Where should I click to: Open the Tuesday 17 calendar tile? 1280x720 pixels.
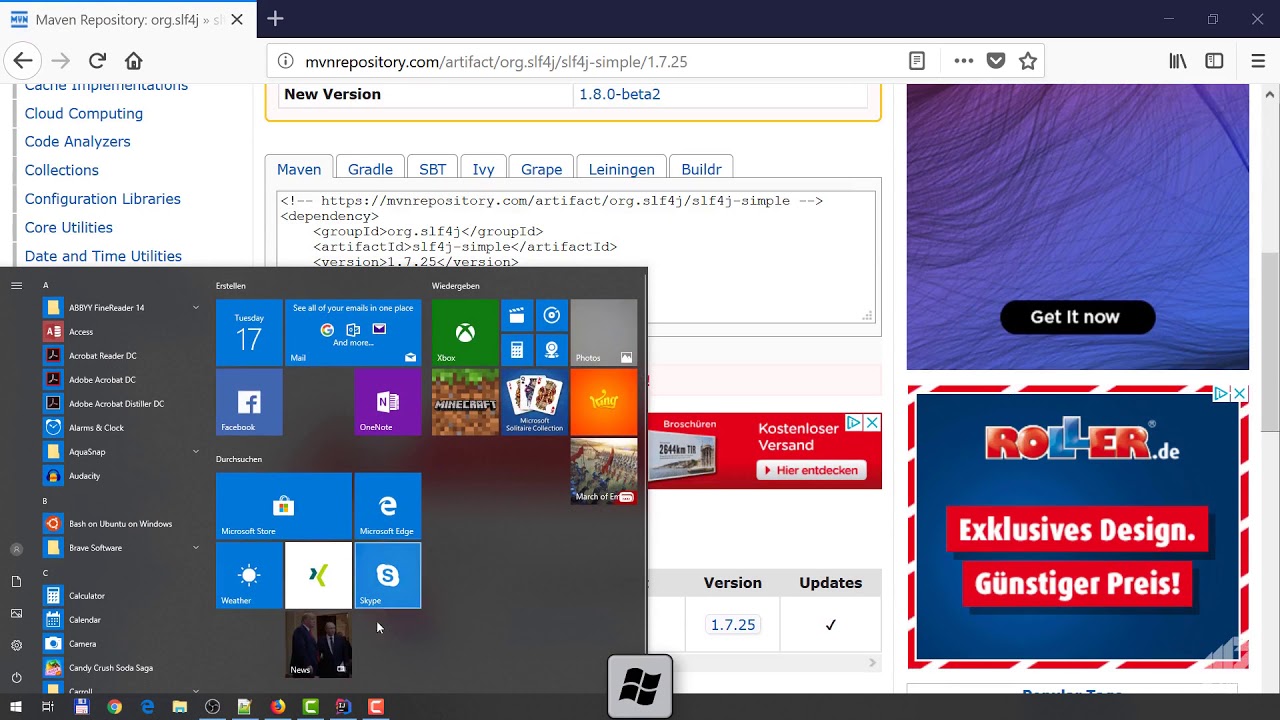tap(249, 333)
